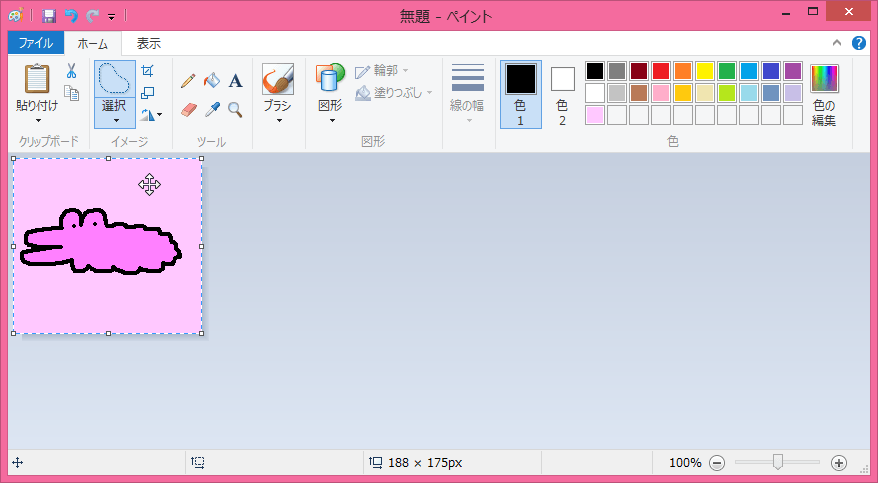Pick the orange color swatch
This screenshot has width=878, height=483.
683,71
